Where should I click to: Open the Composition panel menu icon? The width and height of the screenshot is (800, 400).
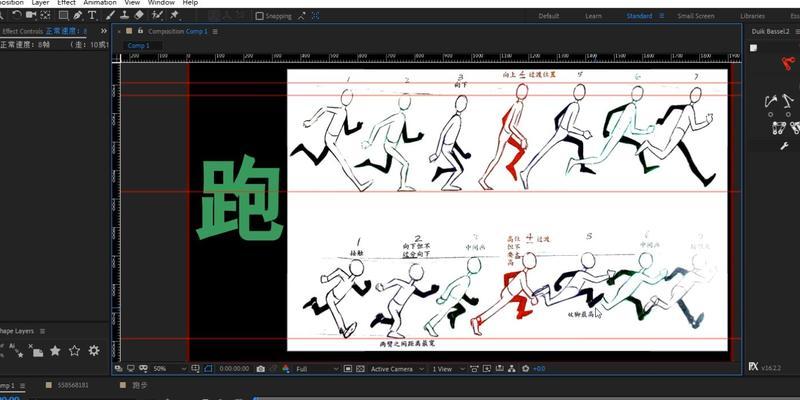point(215,32)
